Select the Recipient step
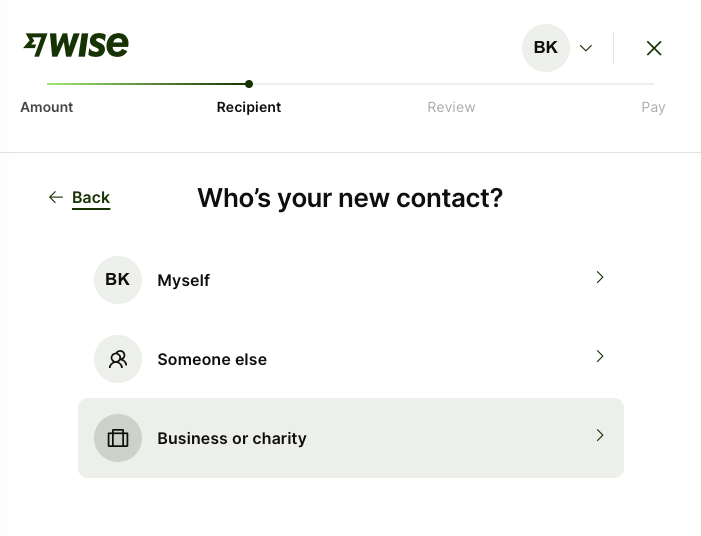This screenshot has height=536, width=701. point(249,107)
